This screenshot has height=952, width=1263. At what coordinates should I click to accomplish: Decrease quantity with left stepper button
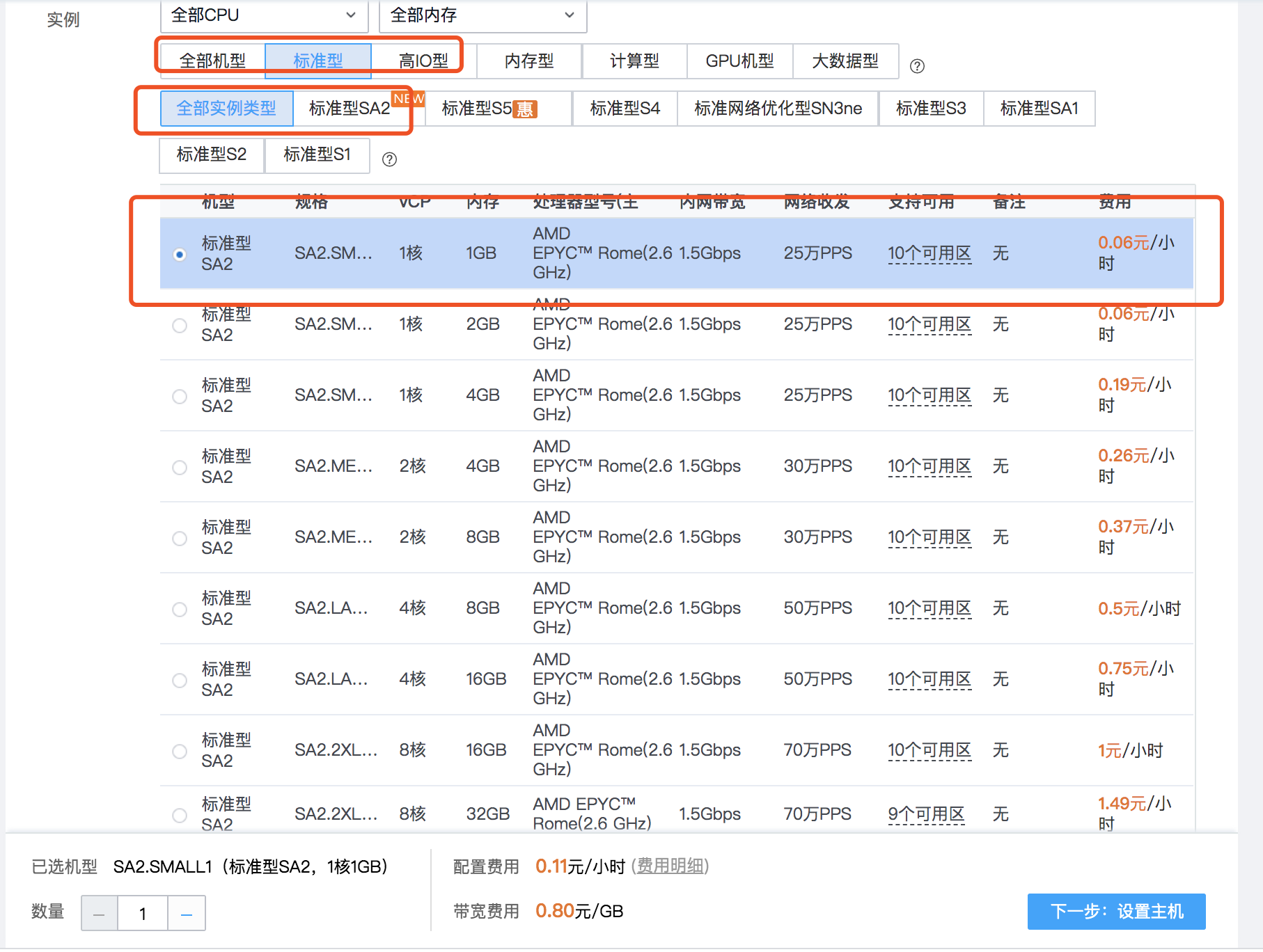pos(100,913)
